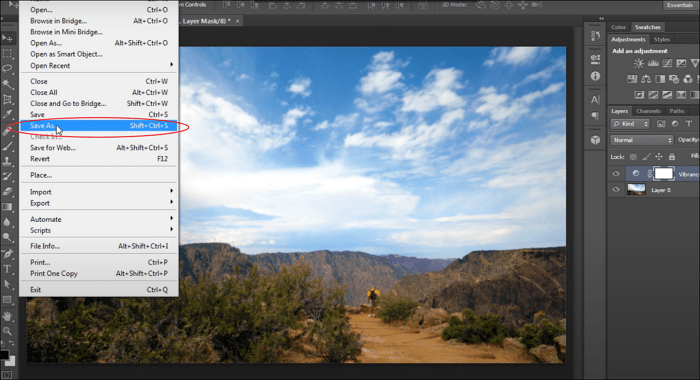Select the Brush tool

(x=7, y=146)
